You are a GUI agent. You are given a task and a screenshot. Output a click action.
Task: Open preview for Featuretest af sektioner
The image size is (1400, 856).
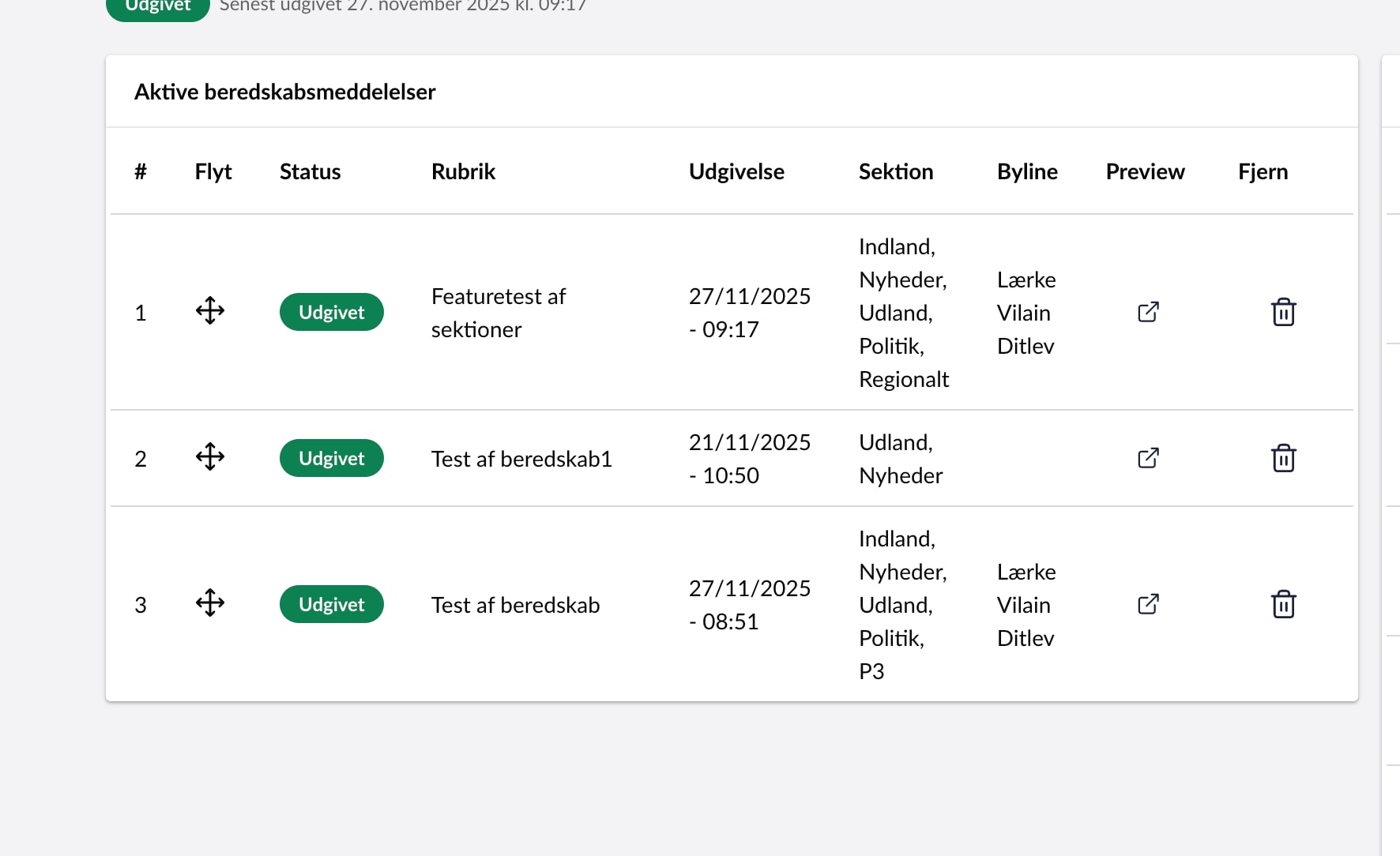(1148, 312)
